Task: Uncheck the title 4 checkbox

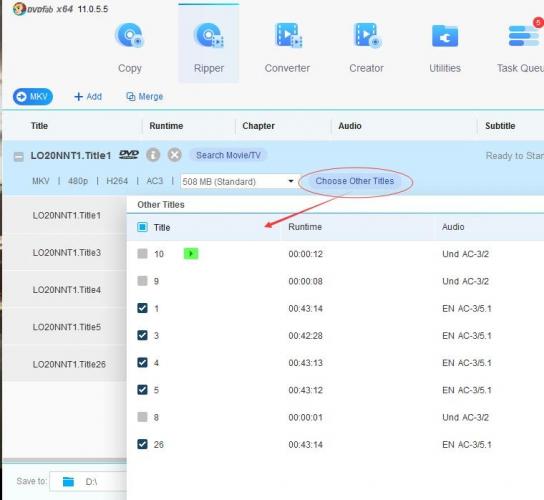Action: (x=142, y=363)
